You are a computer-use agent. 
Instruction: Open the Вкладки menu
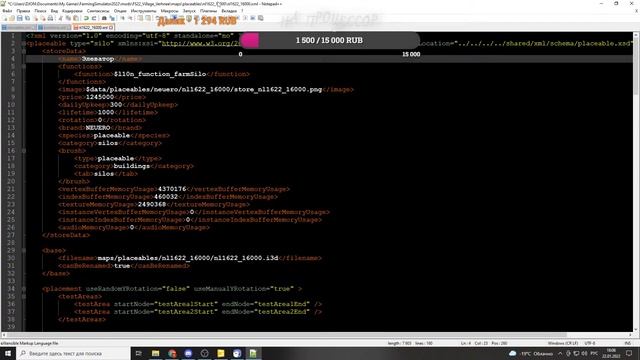(229, 11)
